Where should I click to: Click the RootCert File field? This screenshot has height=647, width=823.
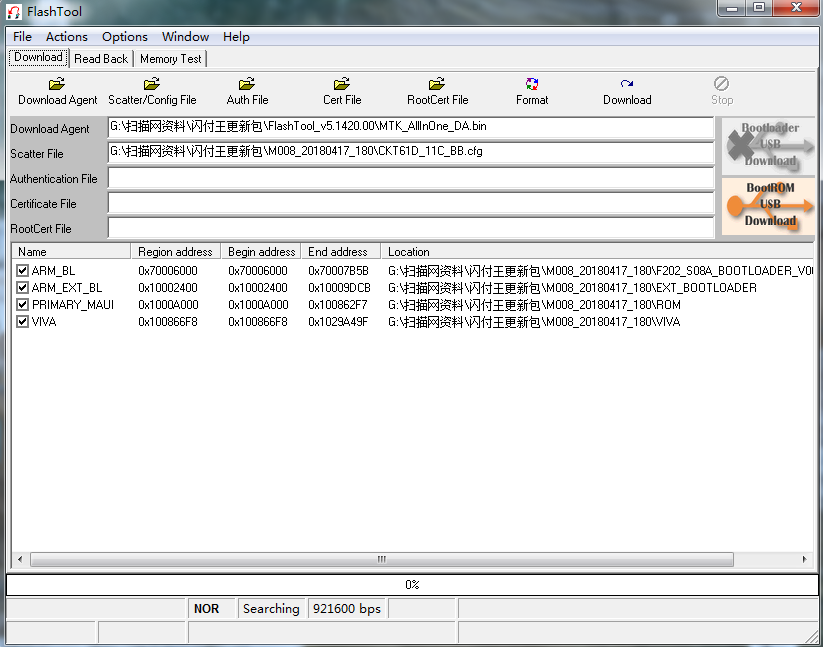[x=410, y=228]
